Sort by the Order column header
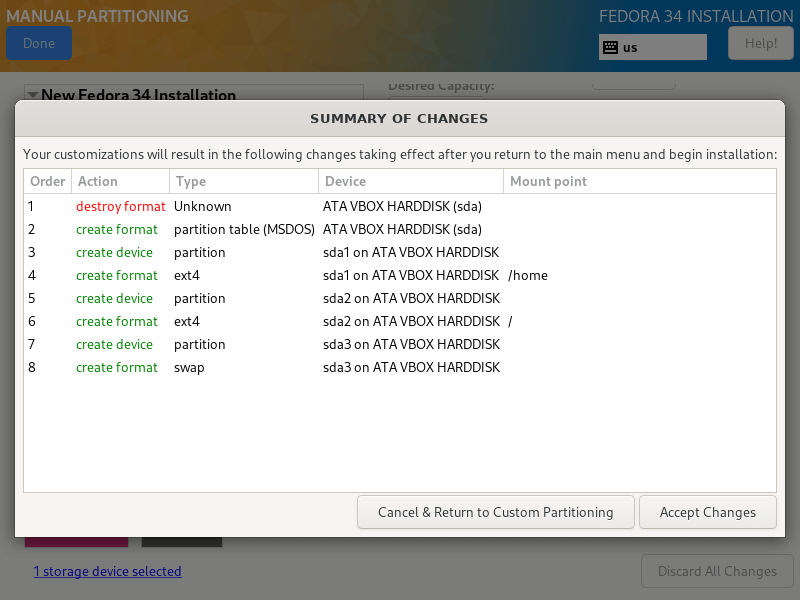 (x=47, y=181)
